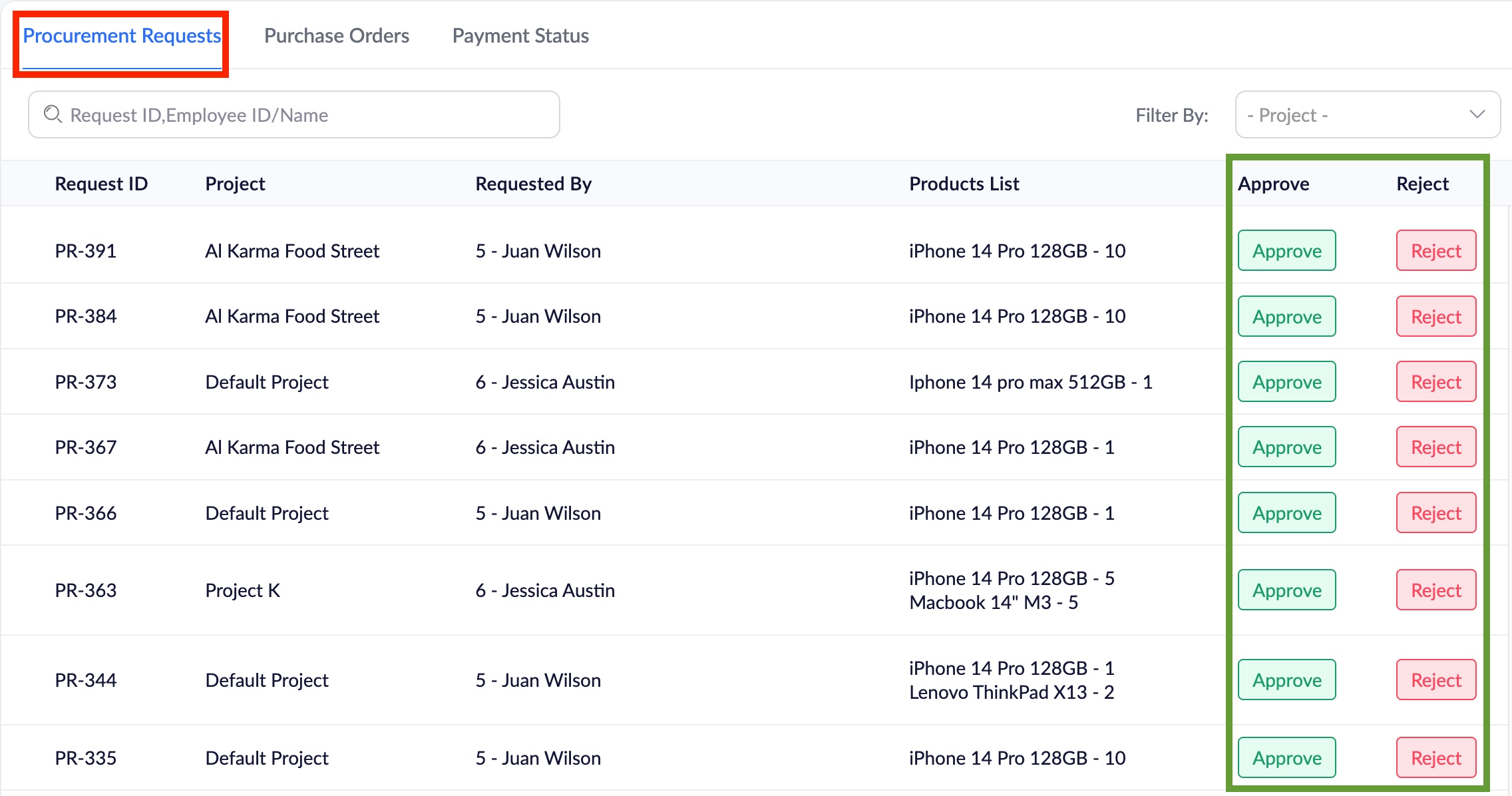Screen dimensions: 1512x796
Task: Open the Payment Status tab
Action: [520, 36]
